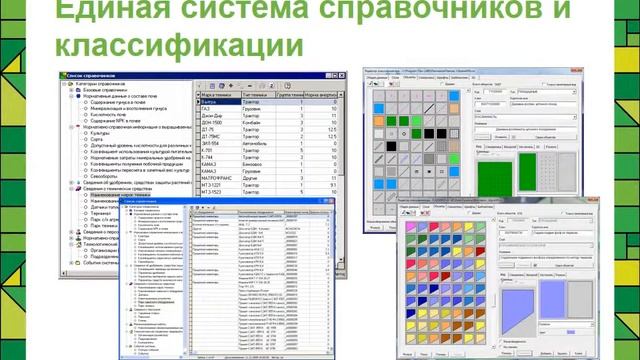Click the back arrow in the reference list toolbar

(x=200, y=86)
